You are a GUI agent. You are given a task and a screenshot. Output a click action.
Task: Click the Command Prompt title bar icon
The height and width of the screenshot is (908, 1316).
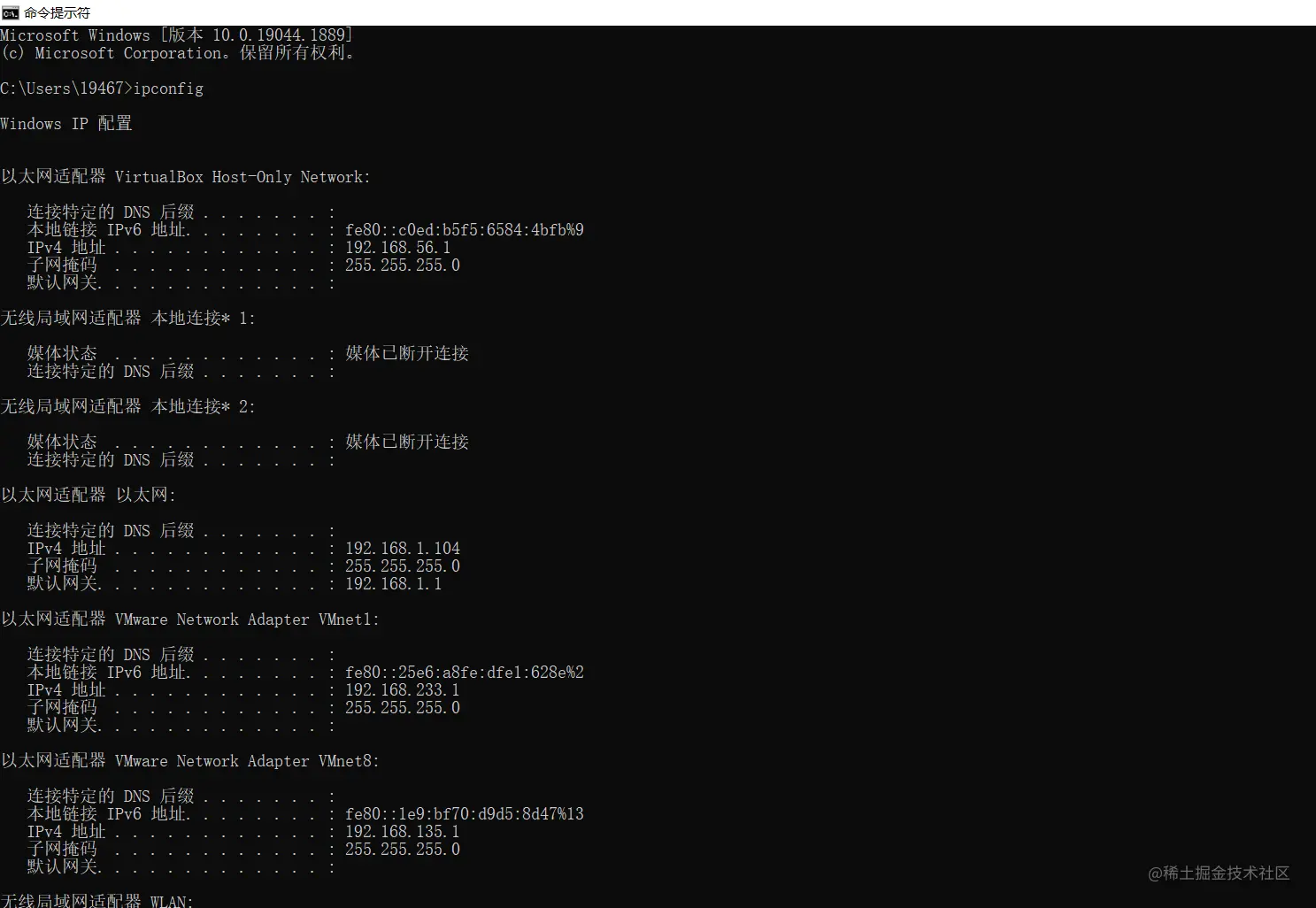[10, 12]
